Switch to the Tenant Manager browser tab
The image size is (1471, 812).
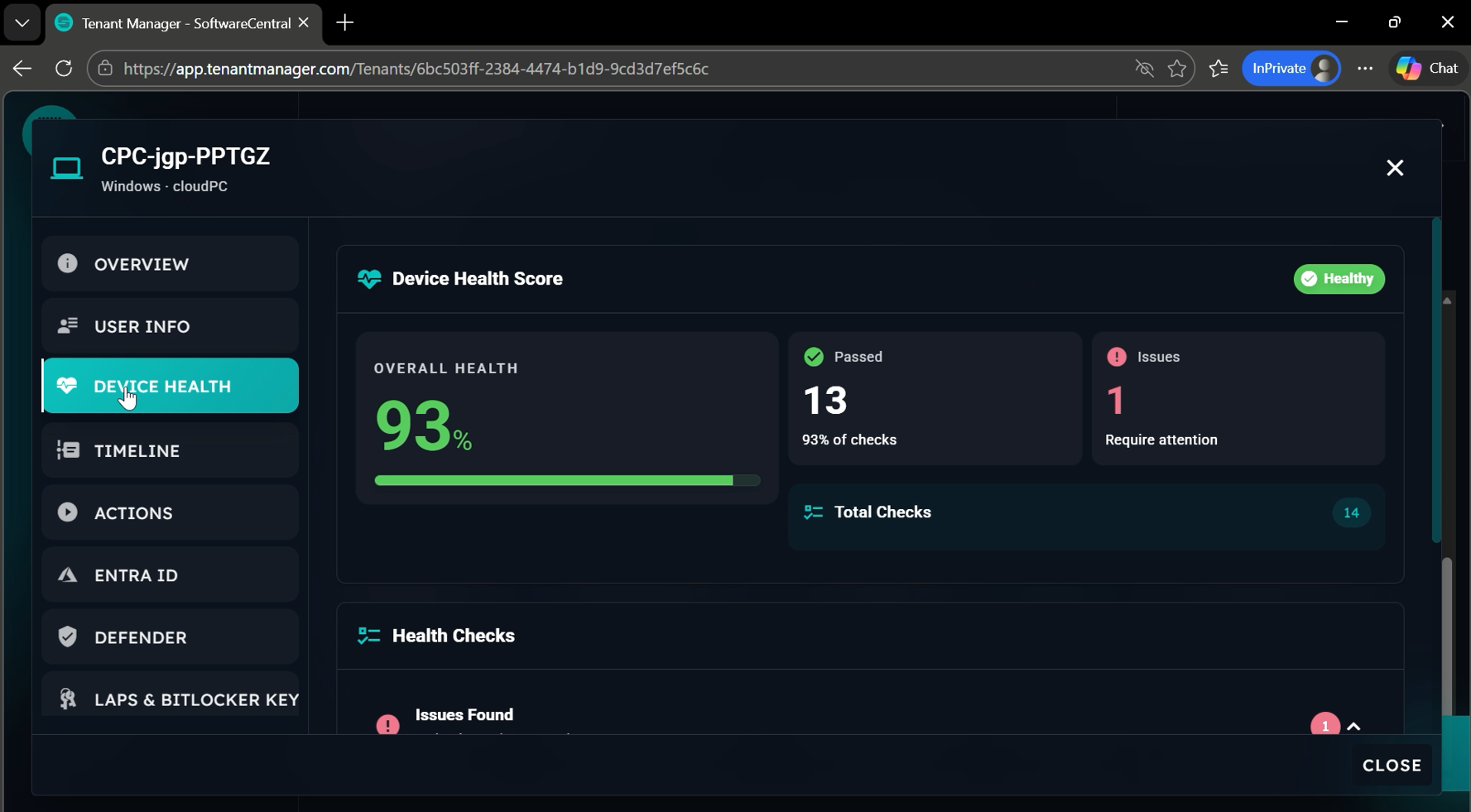point(175,23)
